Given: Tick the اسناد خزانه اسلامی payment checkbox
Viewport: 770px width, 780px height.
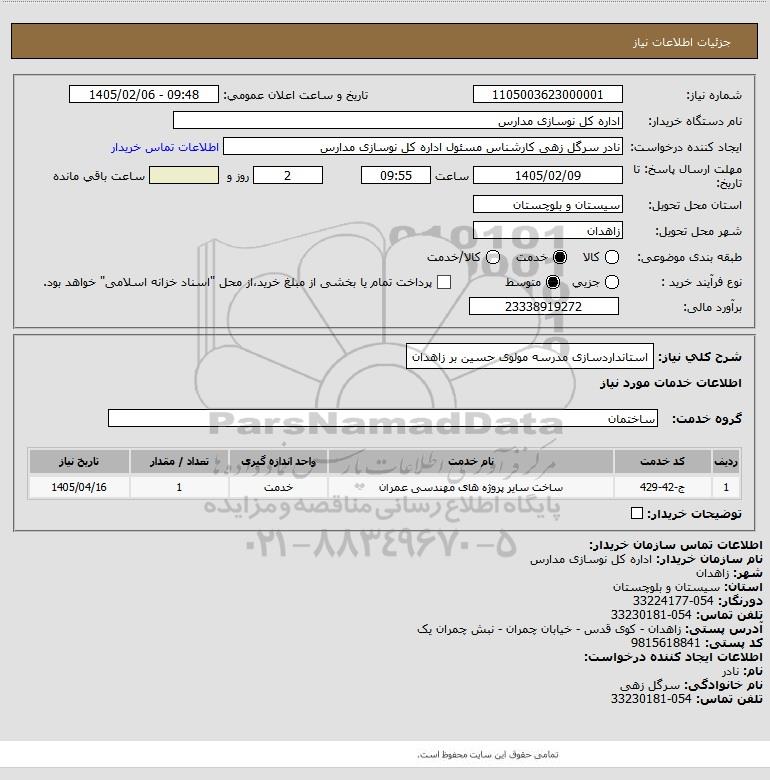Looking at the screenshot, I should (x=444, y=283).
